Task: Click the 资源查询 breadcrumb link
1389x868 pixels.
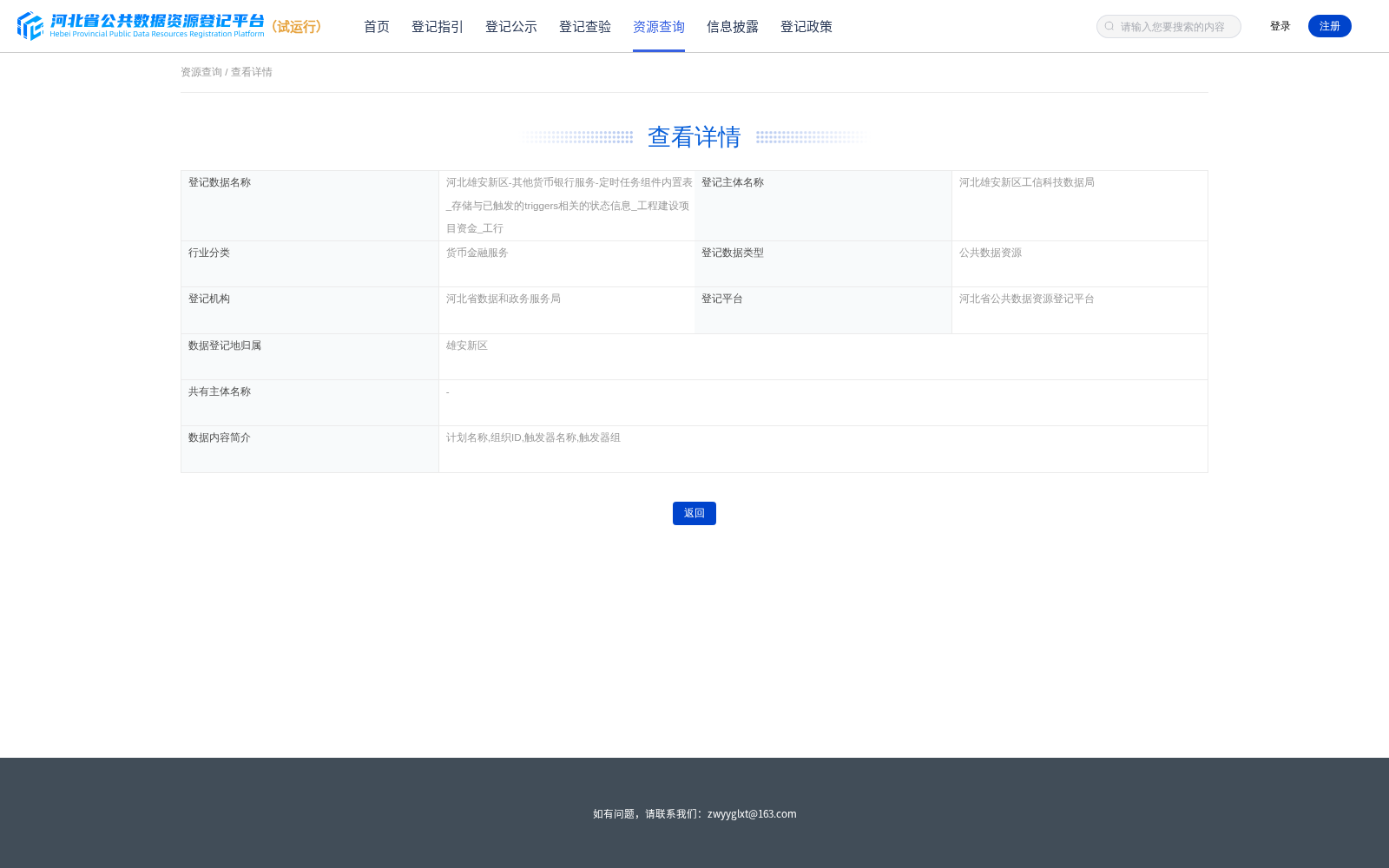Action: click(x=201, y=72)
